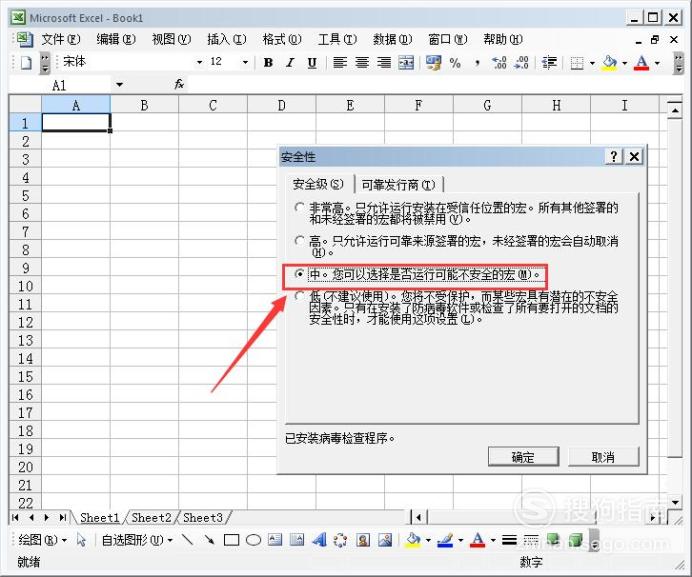Click the Select Objects pointer in Drawing toolbar
The width and height of the screenshot is (692, 577).
pyautogui.click(x=81, y=539)
